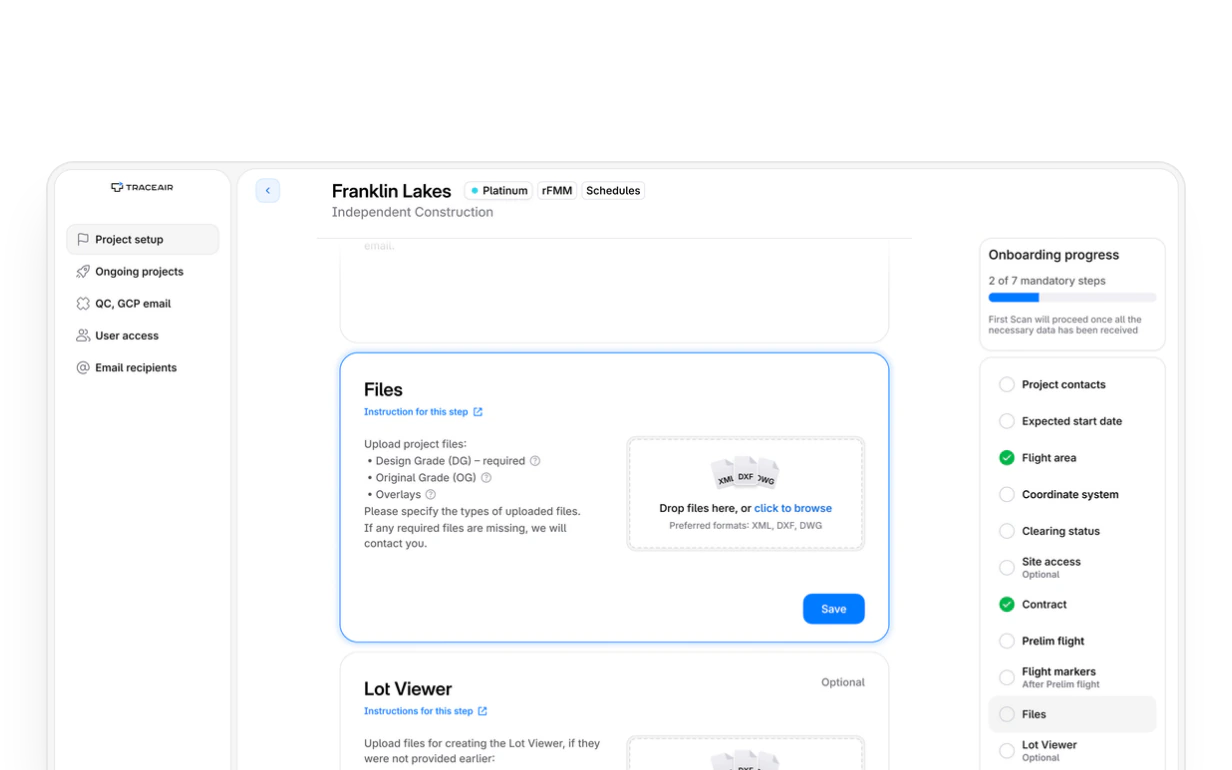Click the help icon beside Design Grade
Image resolution: width=1232 pixels, height=770 pixels.
(x=535, y=461)
